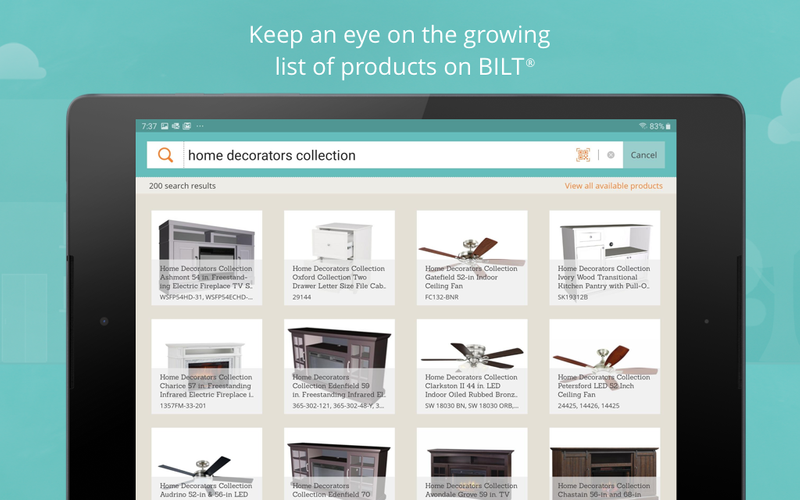Tap the three-dots overflow in status bar
The width and height of the screenshot is (800, 500).
point(199,126)
